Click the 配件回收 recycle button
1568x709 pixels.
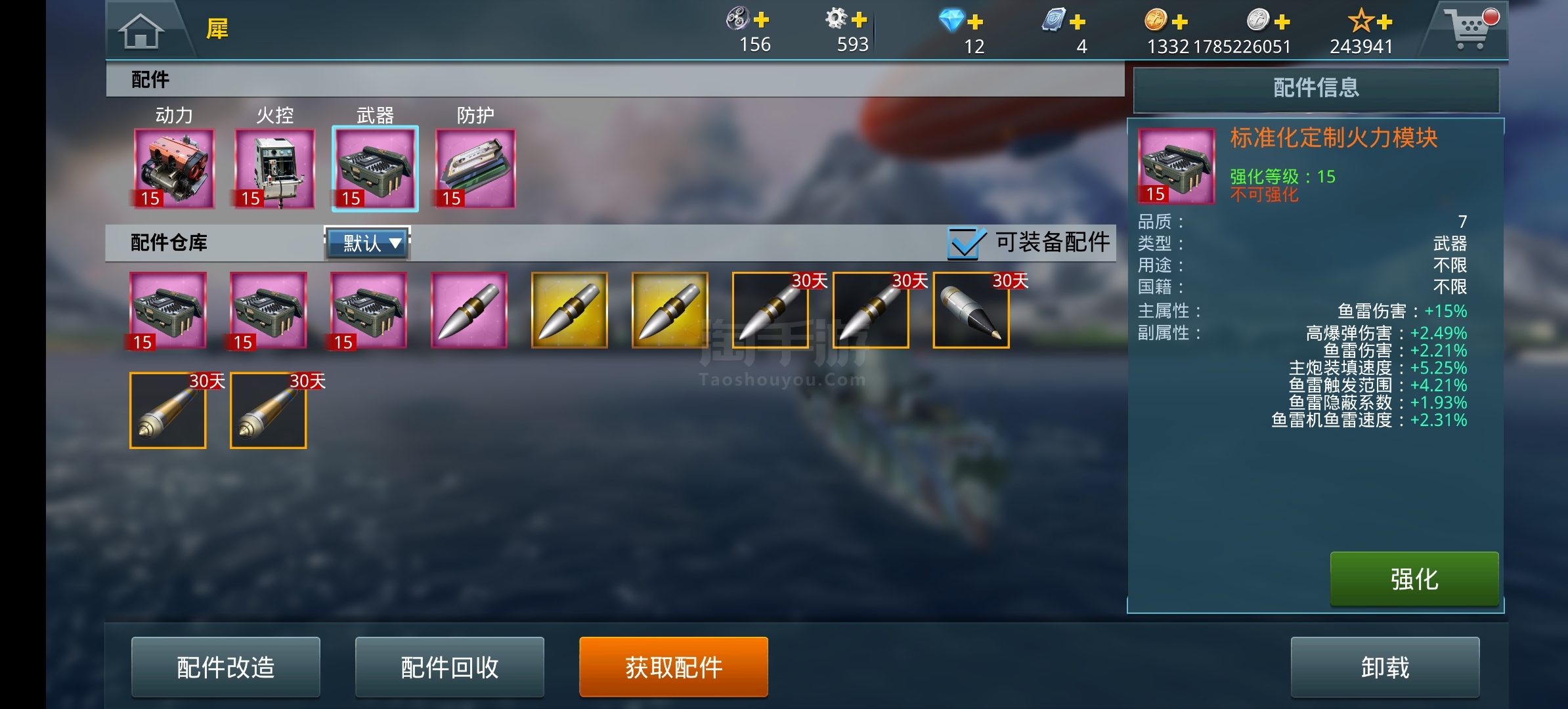point(449,667)
